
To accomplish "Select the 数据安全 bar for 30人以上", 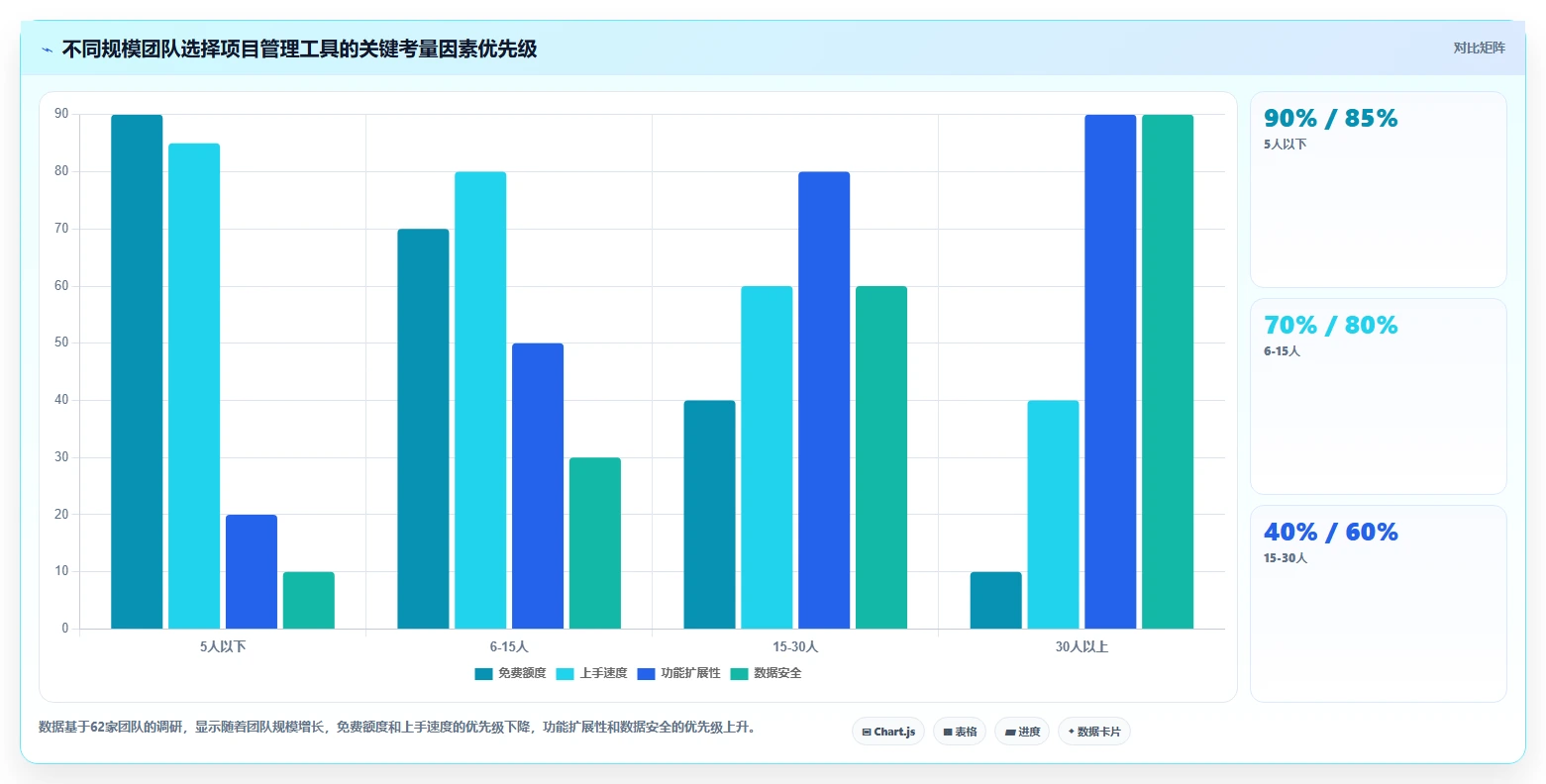I will 1168,371.
